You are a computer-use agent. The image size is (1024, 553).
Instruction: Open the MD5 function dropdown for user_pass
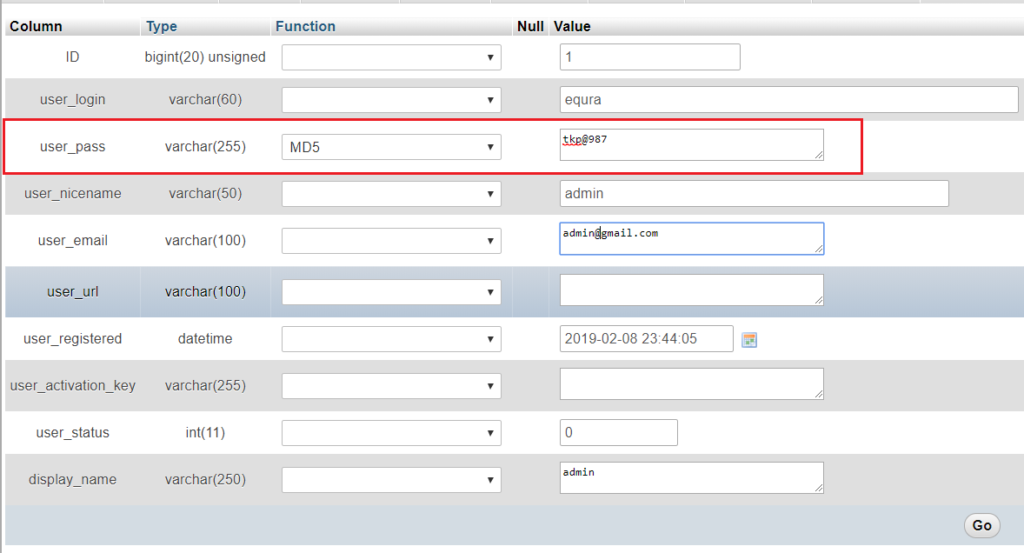(x=391, y=147)
